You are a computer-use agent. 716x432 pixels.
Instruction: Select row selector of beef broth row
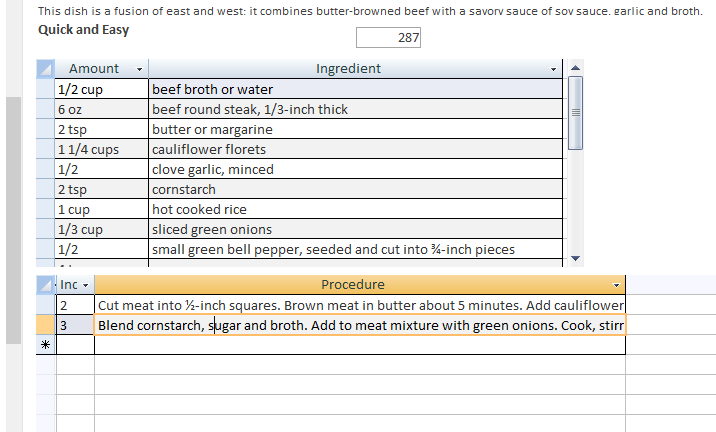pos(45,89)
